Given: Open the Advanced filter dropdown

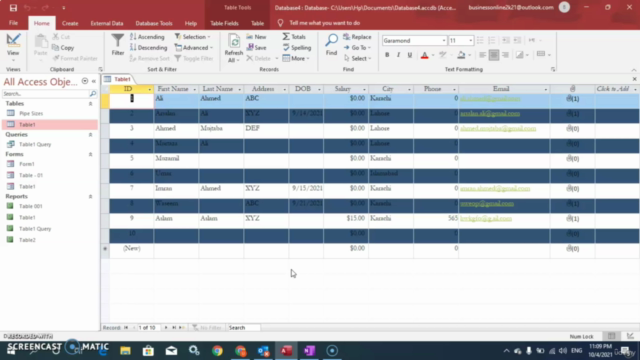Looking at the screenshot, I should [194, 48].
